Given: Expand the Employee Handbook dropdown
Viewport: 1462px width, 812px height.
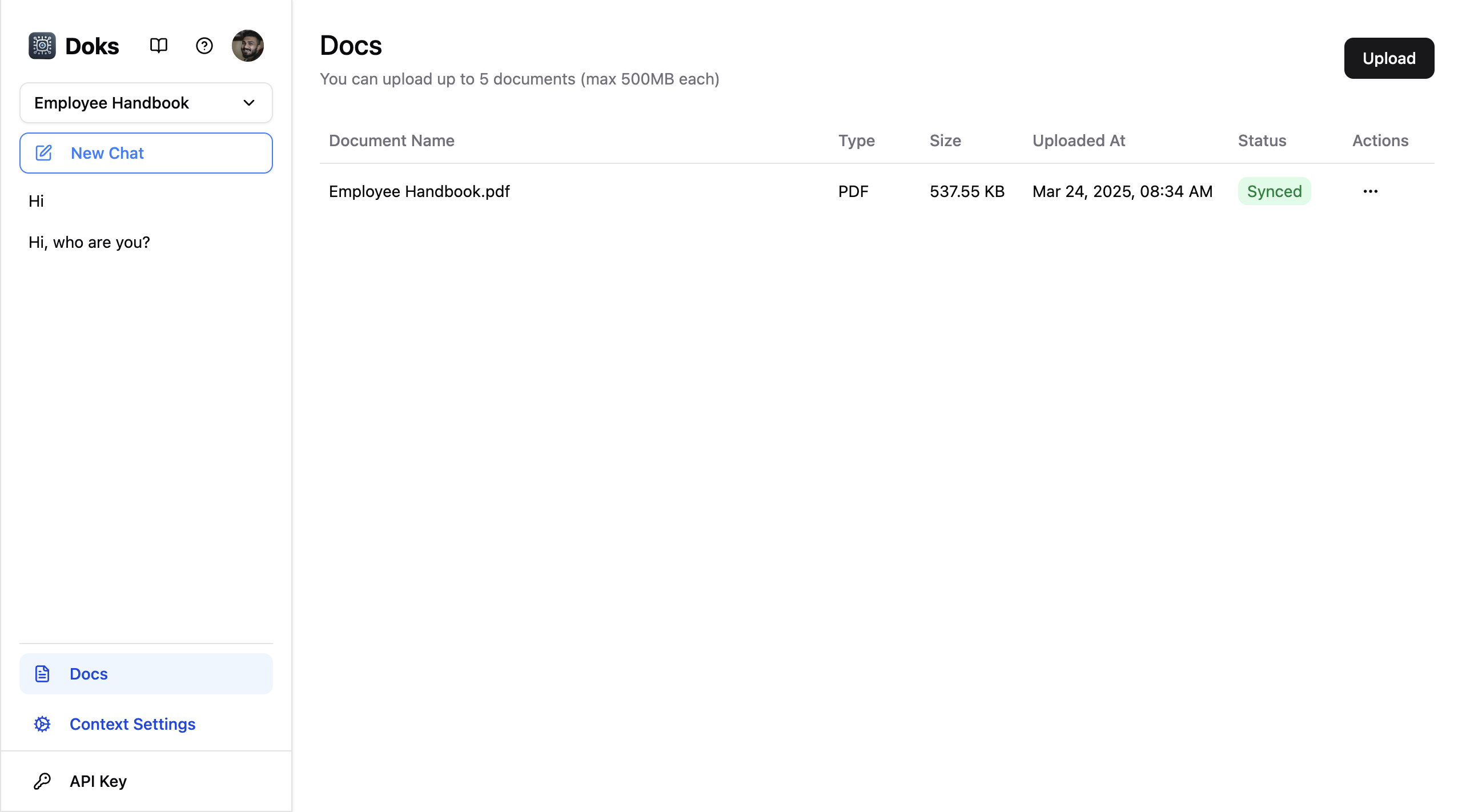Looking at the screenshot, I should [146, 103].
